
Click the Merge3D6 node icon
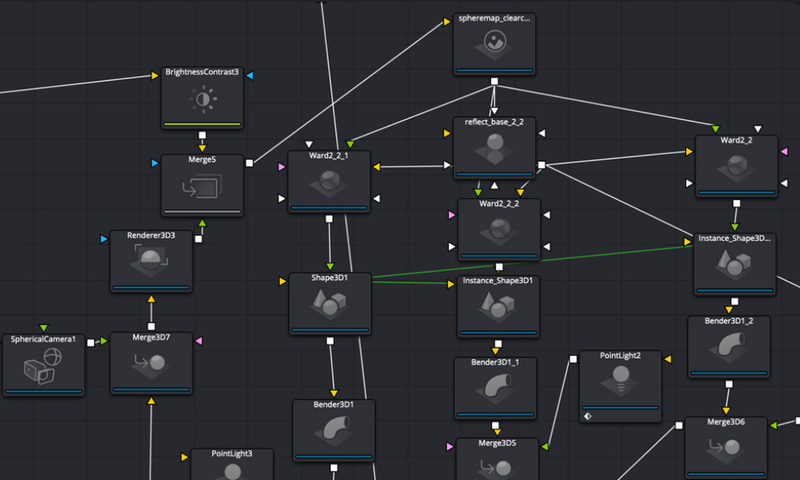click(x=726, y=449)
